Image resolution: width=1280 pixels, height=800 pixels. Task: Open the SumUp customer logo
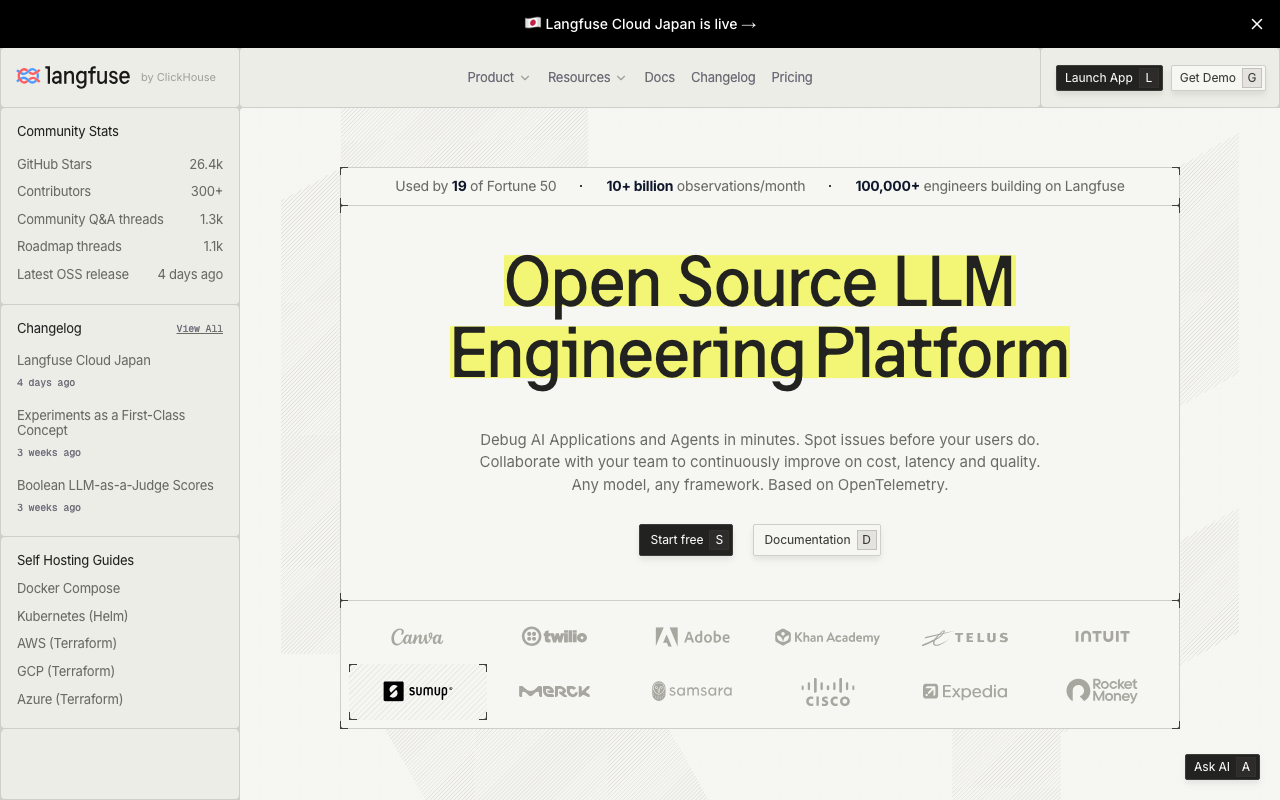coord(418,691)
